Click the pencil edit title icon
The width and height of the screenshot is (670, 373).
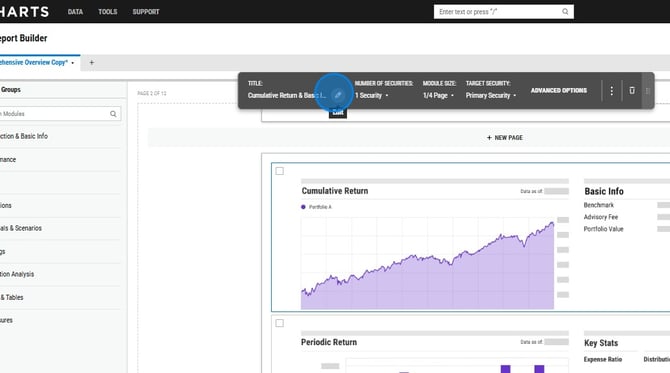click(338, 95)
